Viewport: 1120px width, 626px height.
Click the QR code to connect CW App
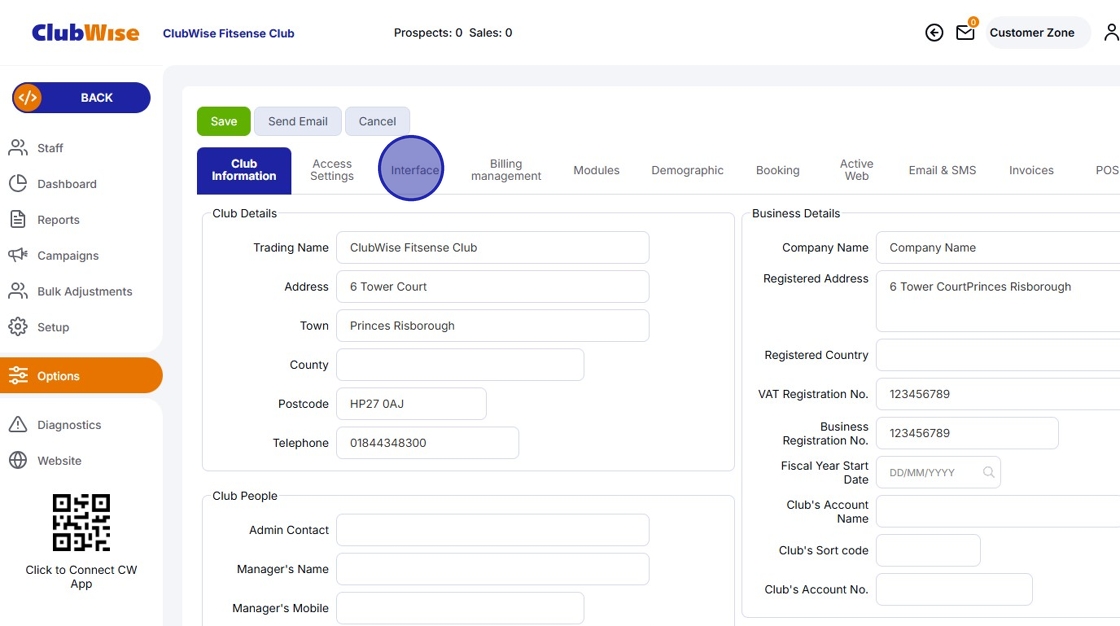tap(81, 522)
